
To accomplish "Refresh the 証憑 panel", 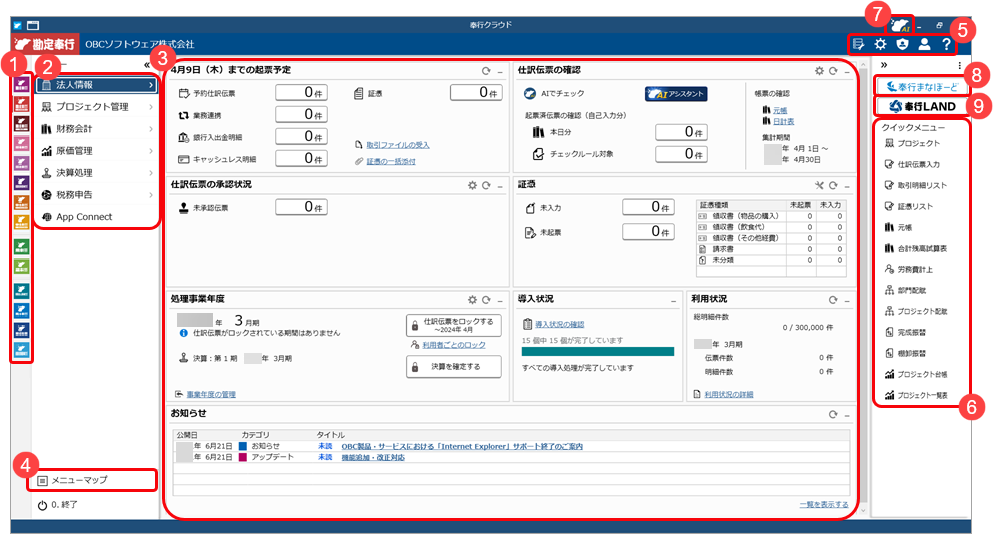I will pyautogui.click(x=833, y=186).
